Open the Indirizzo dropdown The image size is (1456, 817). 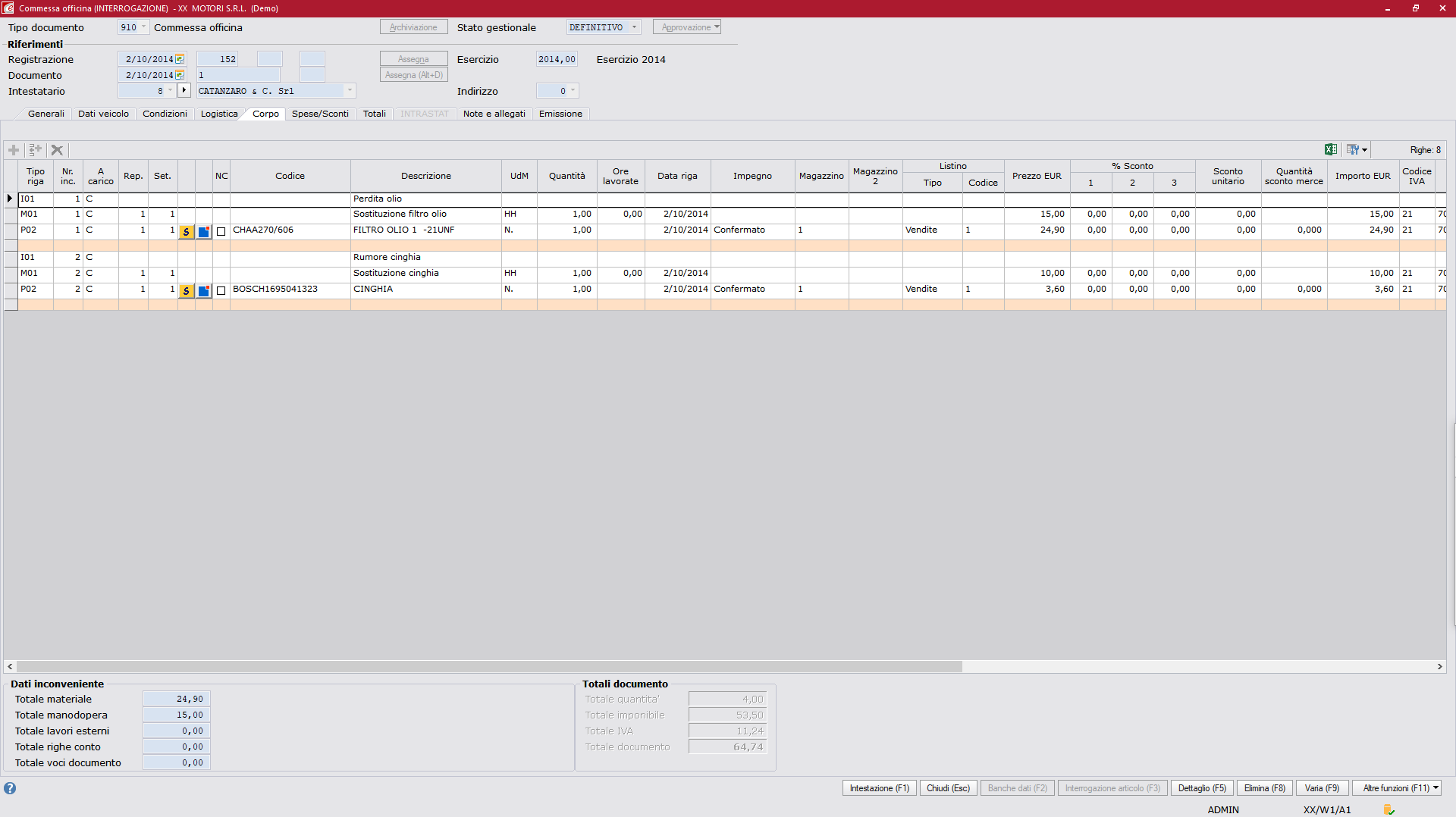pyautogui.click(x=573, y=91)
